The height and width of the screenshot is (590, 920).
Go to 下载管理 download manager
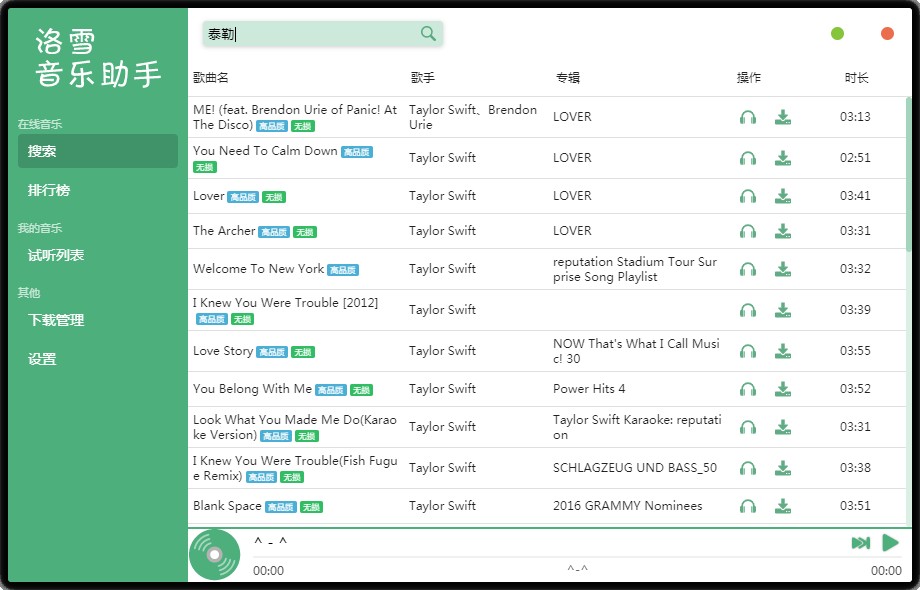56,320
